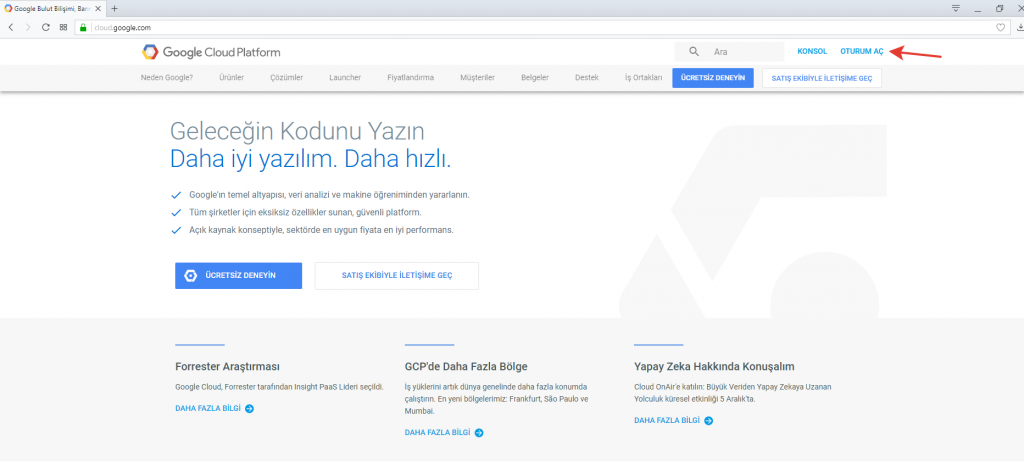Select the Google Bulut Bilişimi browser tab
Viewport: 1024px width, 462px height.
(52, 8)
